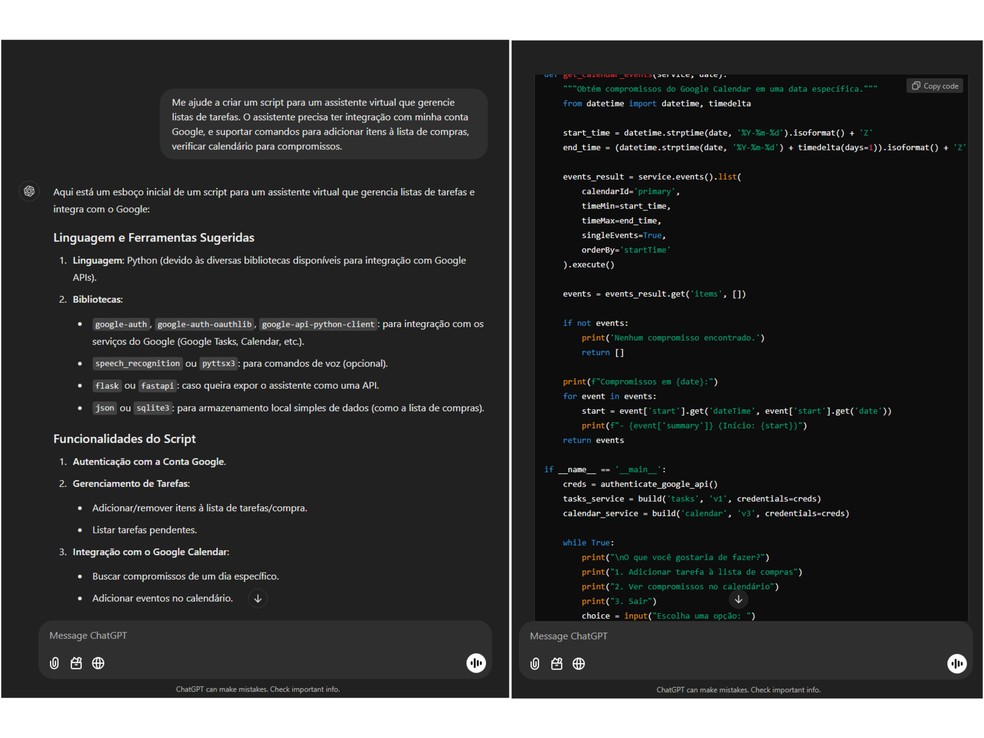Click code line 'orderBy='startTime''
The height and width of the screenshot is (738, 984).
point(626,250)
